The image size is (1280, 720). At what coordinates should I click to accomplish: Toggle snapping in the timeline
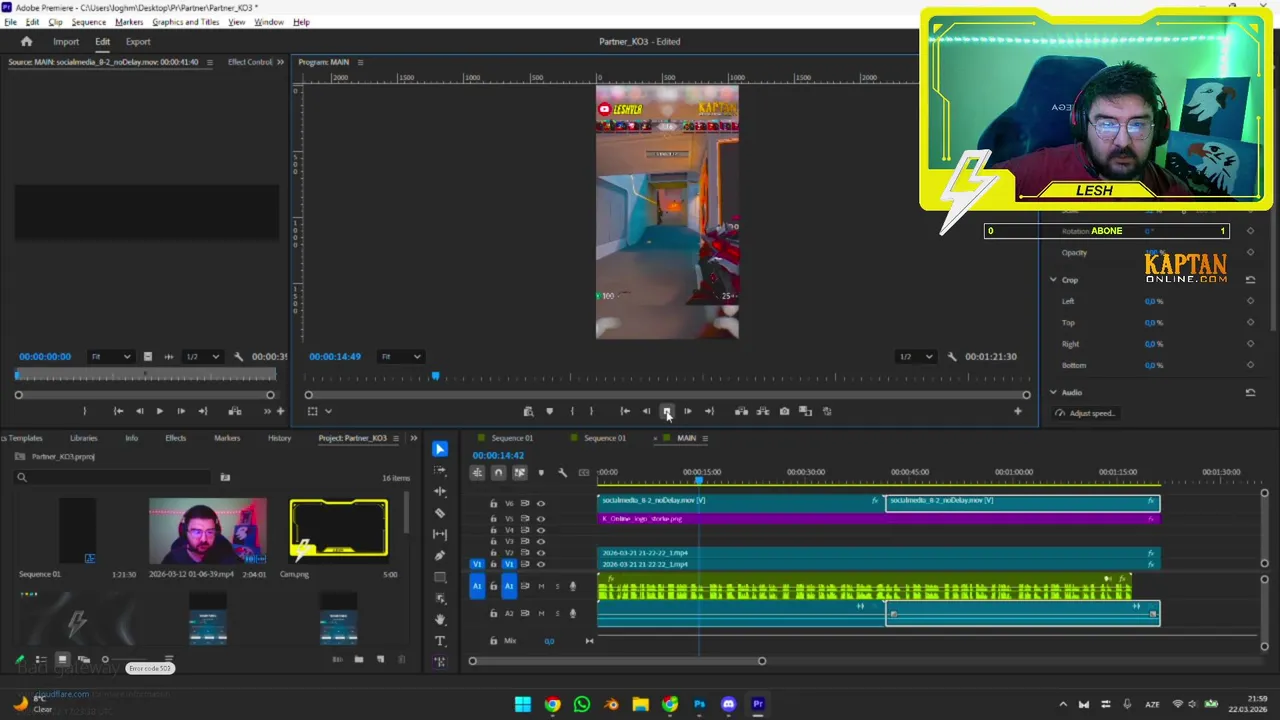click(x=498, y=473)
